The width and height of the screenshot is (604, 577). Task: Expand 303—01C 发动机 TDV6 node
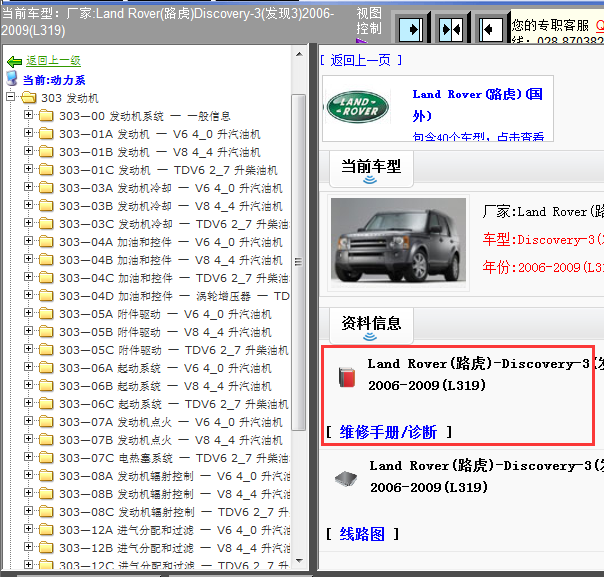tap(28, 169)
